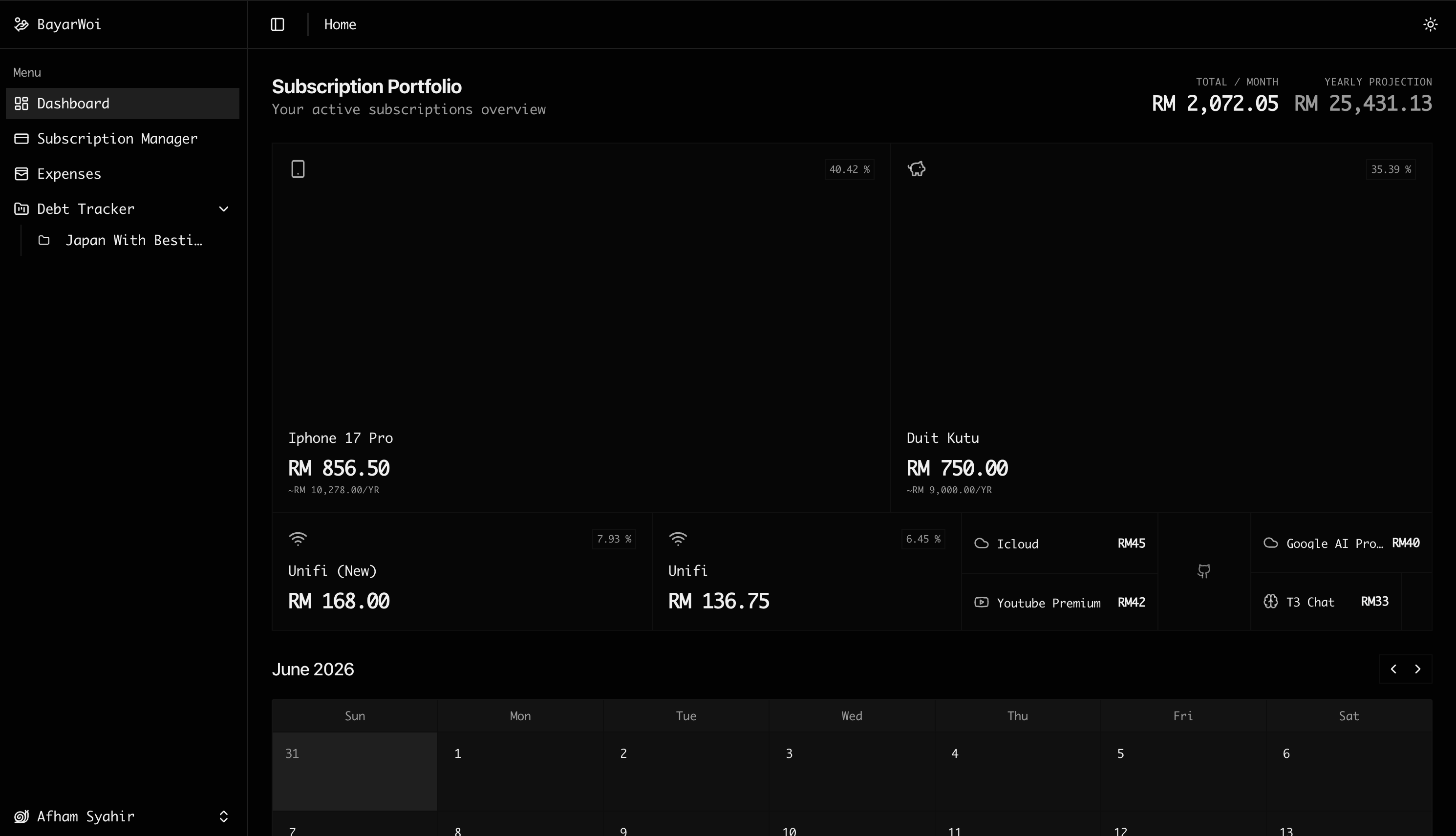Click the RM 25,431.13 yearly projection
This screenshot has height=836, width=1456.
[x=1363, y=104]
